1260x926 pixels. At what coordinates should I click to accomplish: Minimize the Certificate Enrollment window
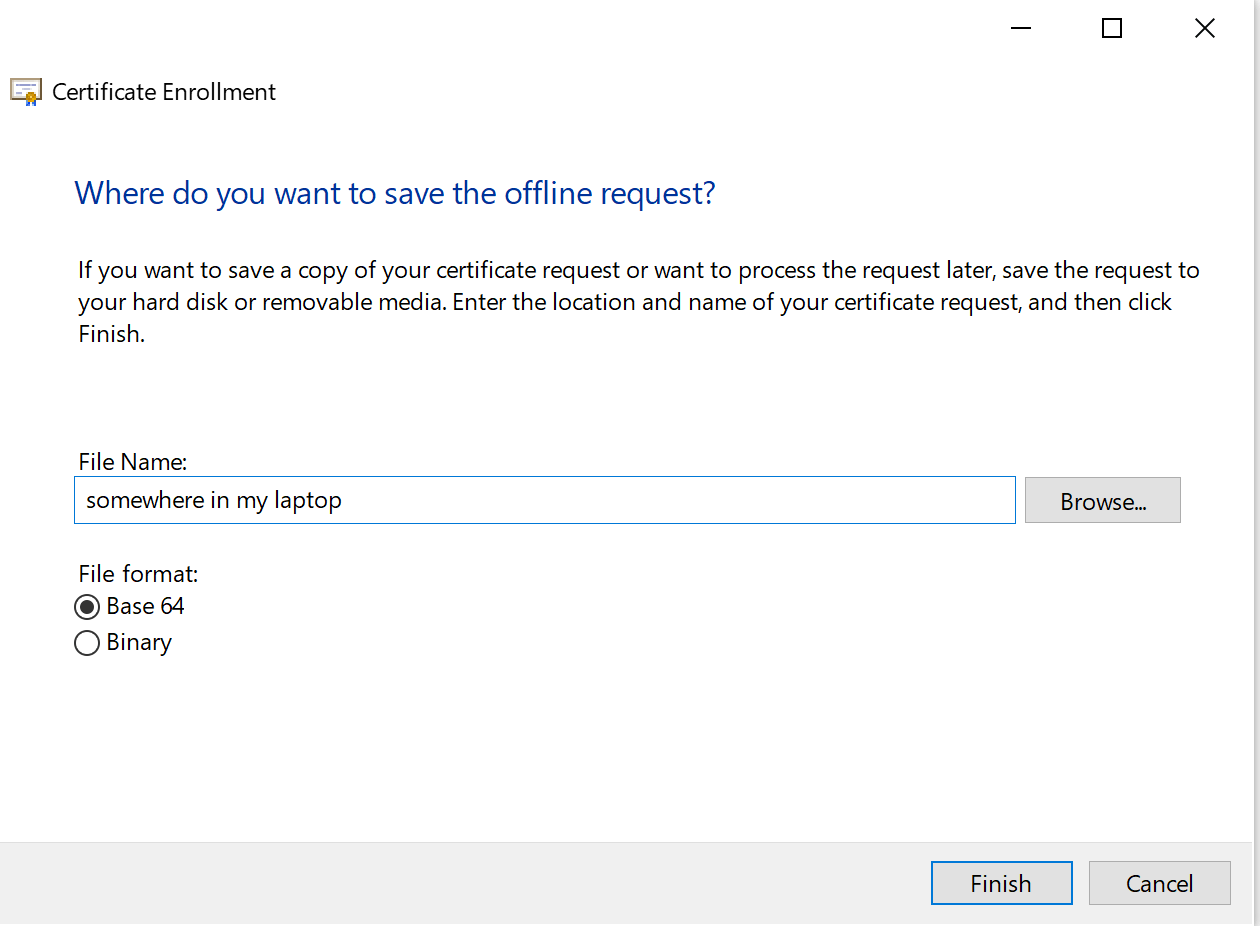pos(1020,29)
